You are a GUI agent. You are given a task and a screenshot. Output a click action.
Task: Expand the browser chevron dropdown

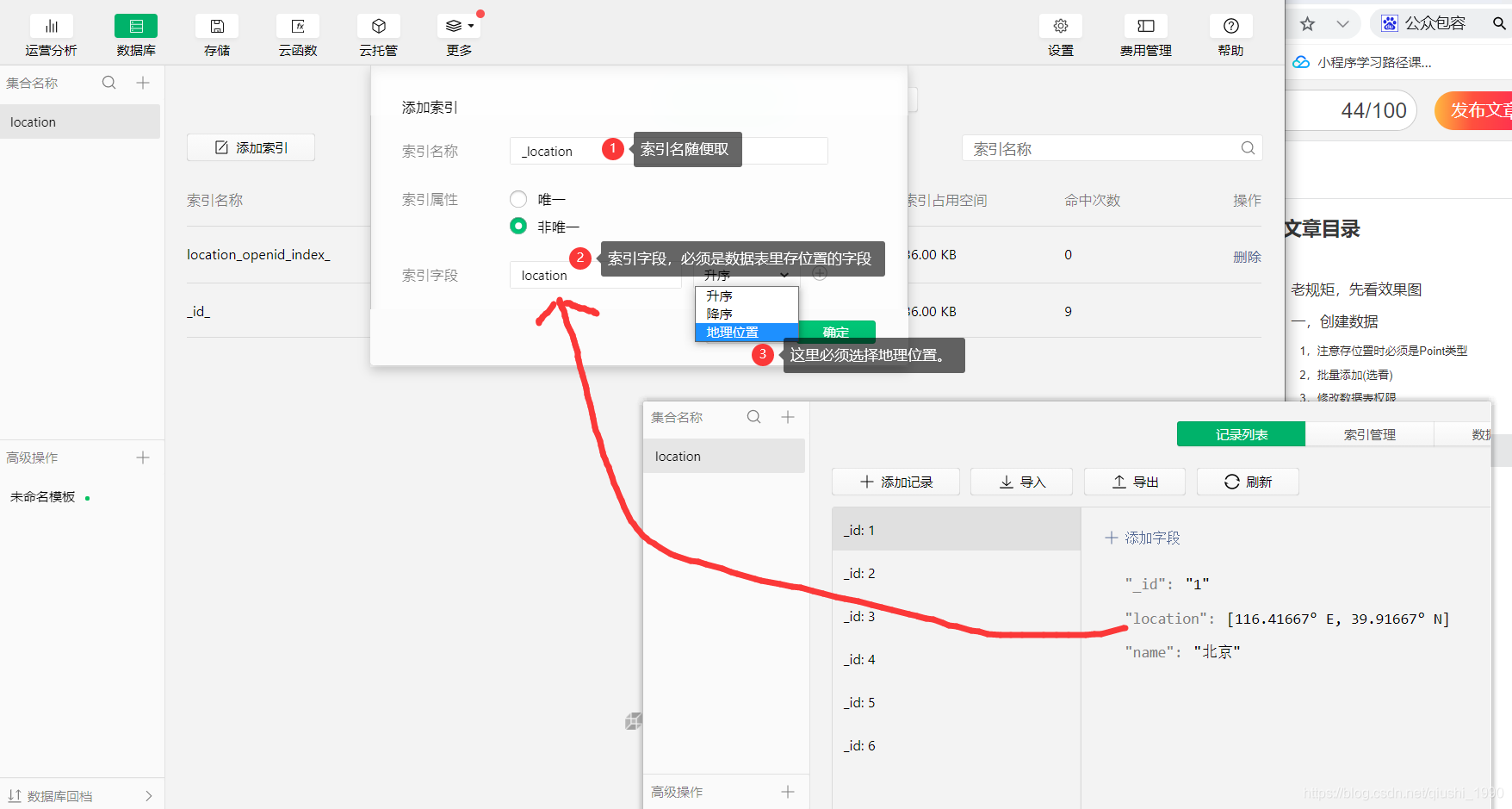pyautogui.click(x=1342, y=23)
